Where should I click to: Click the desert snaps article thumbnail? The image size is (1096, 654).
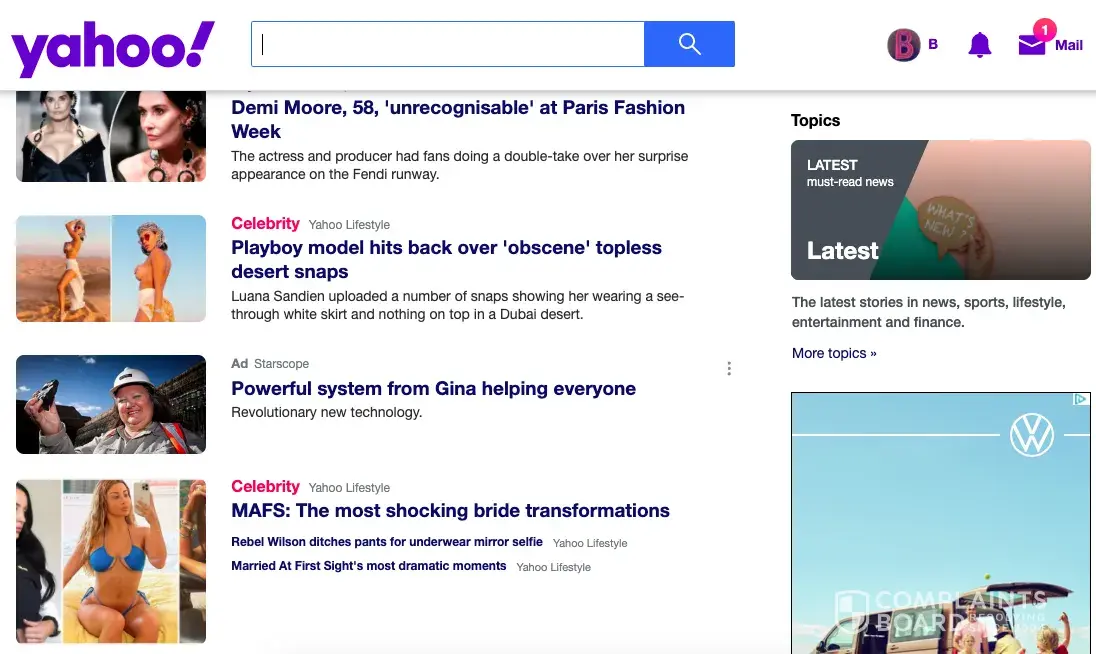click(111, 268)
